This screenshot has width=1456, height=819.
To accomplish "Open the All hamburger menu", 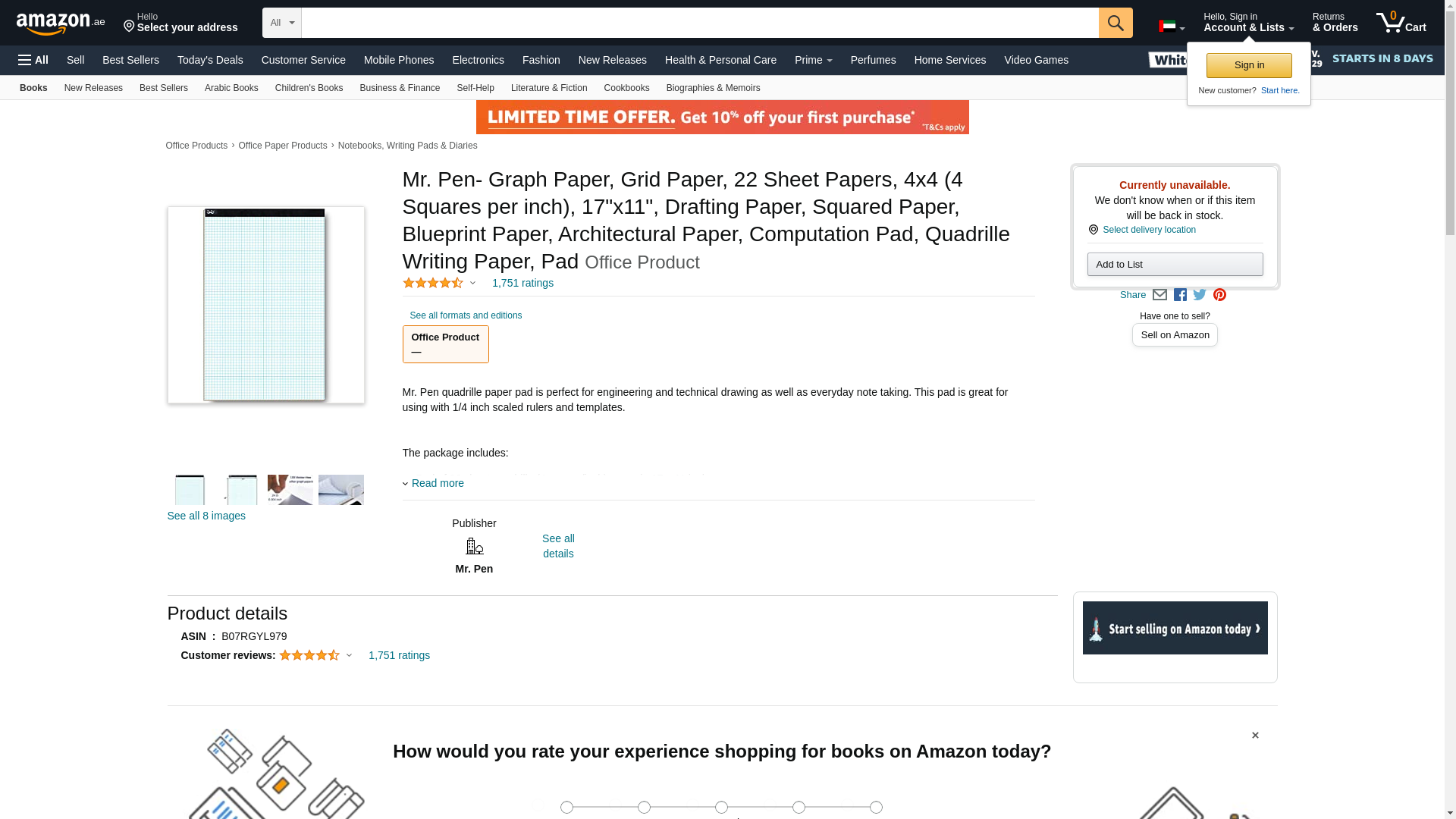I will click(33, 60).
